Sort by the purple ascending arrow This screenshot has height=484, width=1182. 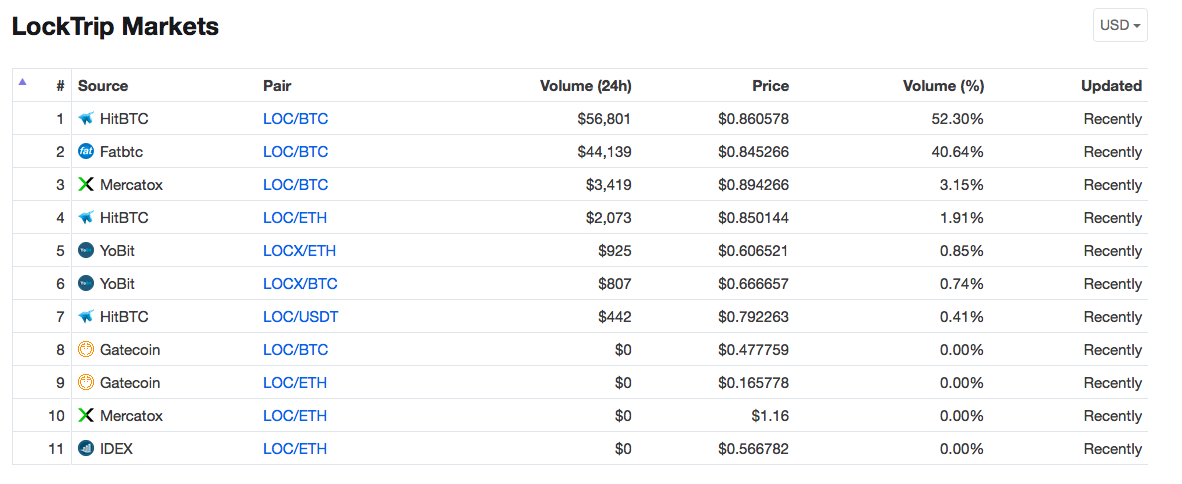(22, 81)
